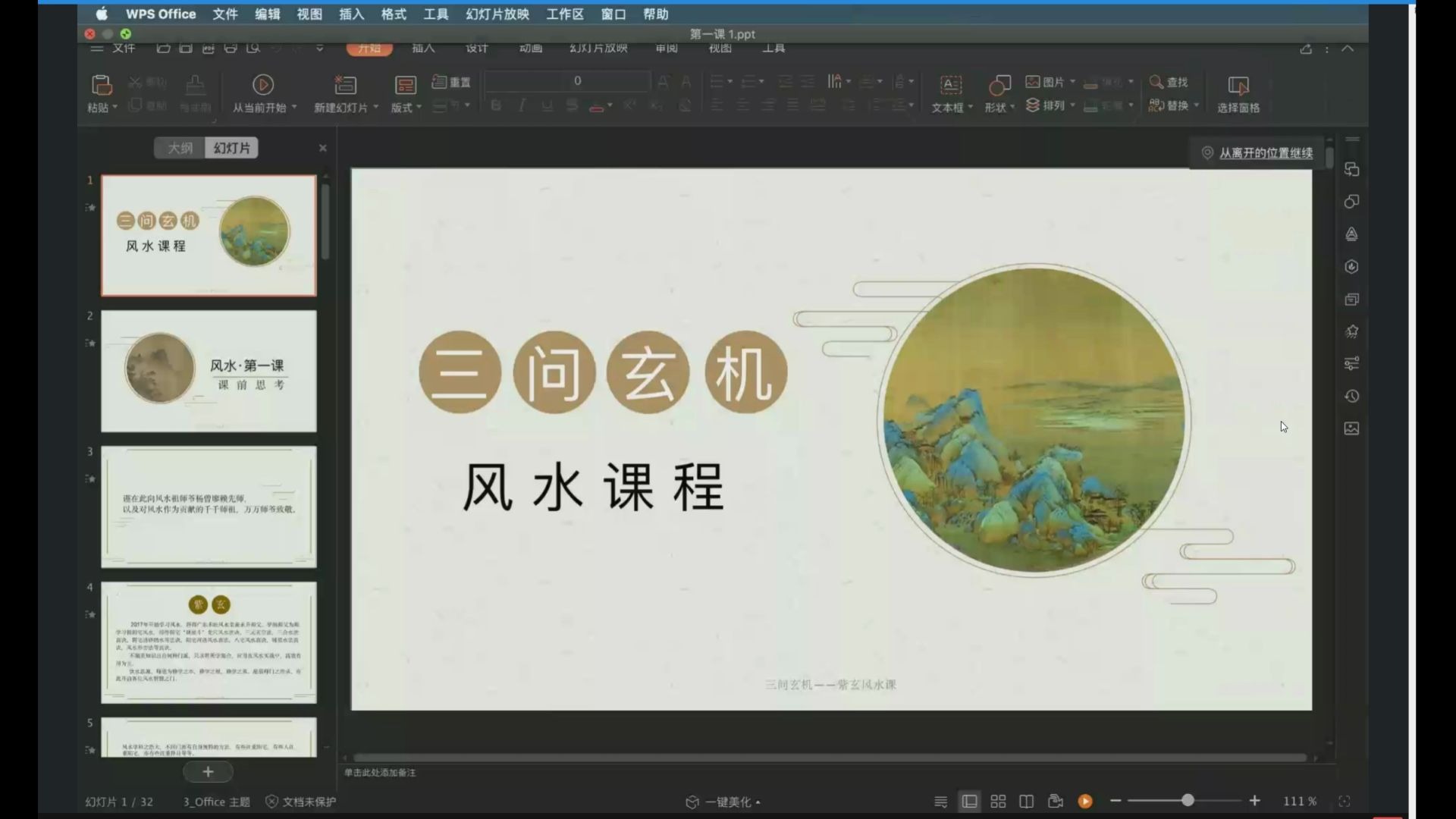The width and height of the screenshot is (1456, 819).
Task: Click the open folder icon in quick toolbar
Action: point(163,48)
